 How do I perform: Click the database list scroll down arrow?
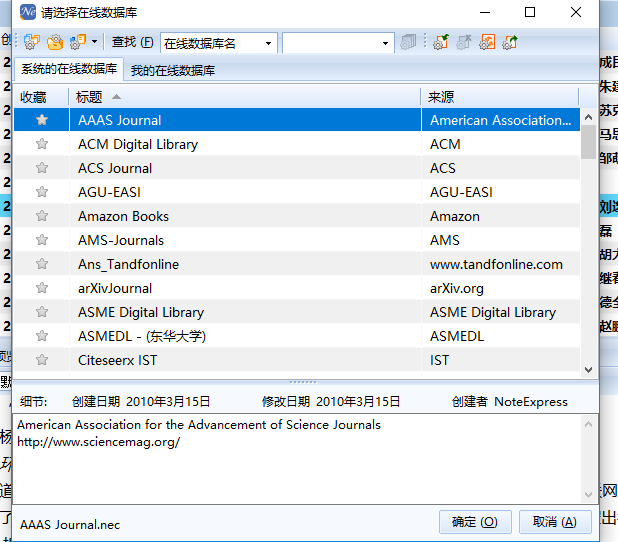coord(588,370)
